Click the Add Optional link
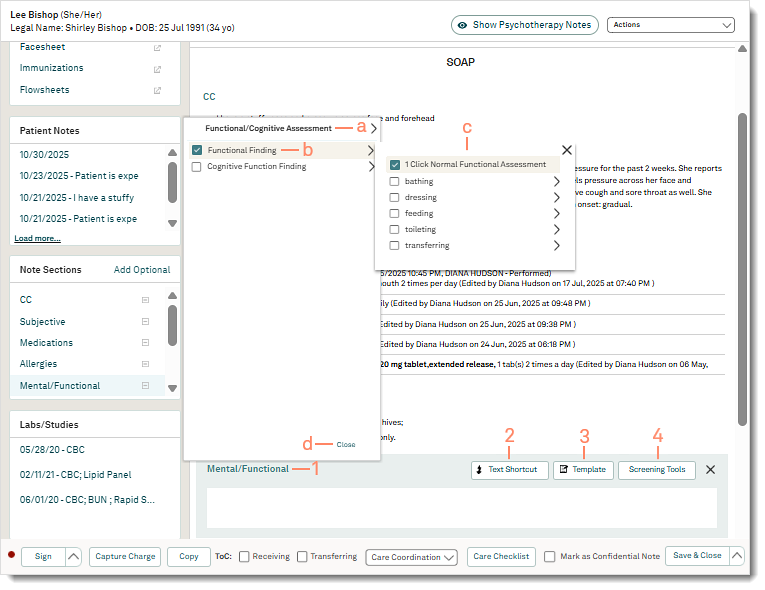Image resolution: width=765 pixels, height=590 pixels. tap(142, 270)
